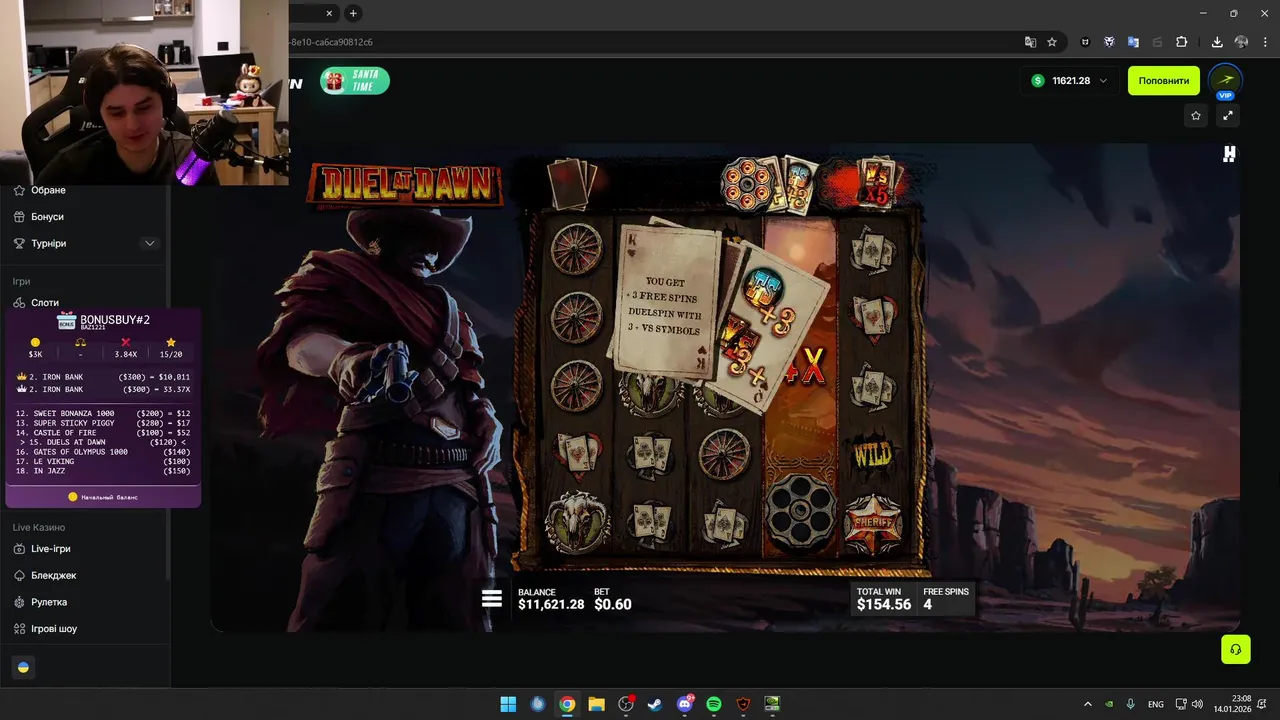The width and height of the screenshot is (1280, 720).
Task: Open Steam from the taskbar
Action: 655,704
